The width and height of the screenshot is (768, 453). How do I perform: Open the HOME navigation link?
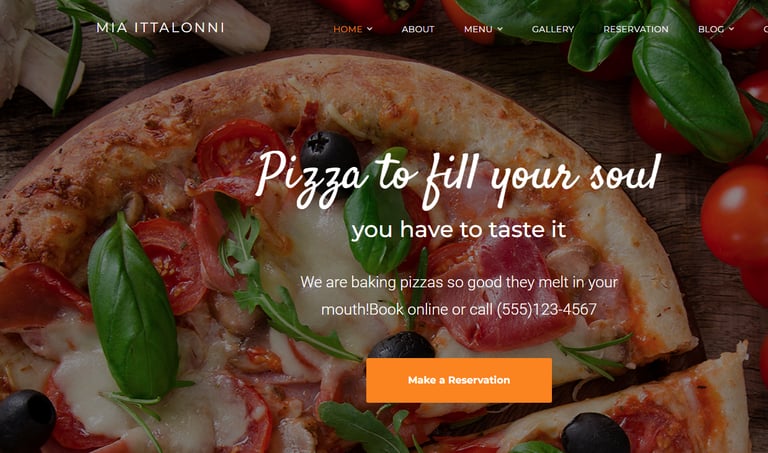[x=347, y=29]
